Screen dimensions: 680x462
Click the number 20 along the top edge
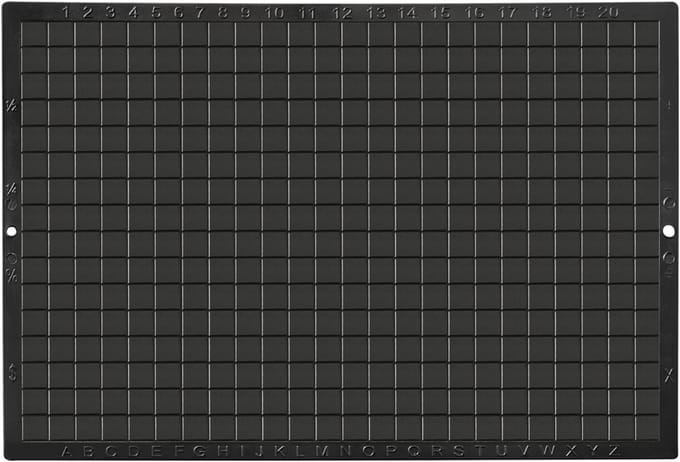pos(608,12)
